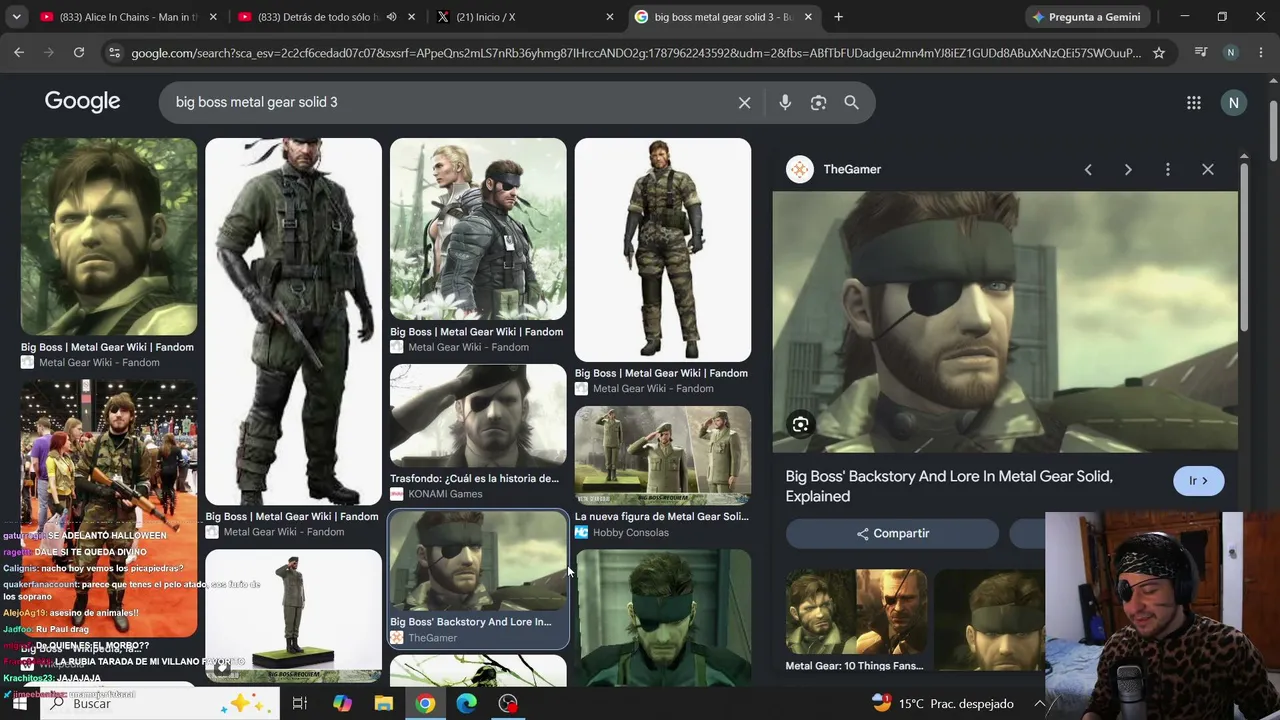Image resolution: width=1280 pixels, height=720 pixels.
Task: Select the Trasfondo eyepatch Big Boss thumbnail
Action: (478, 415)
